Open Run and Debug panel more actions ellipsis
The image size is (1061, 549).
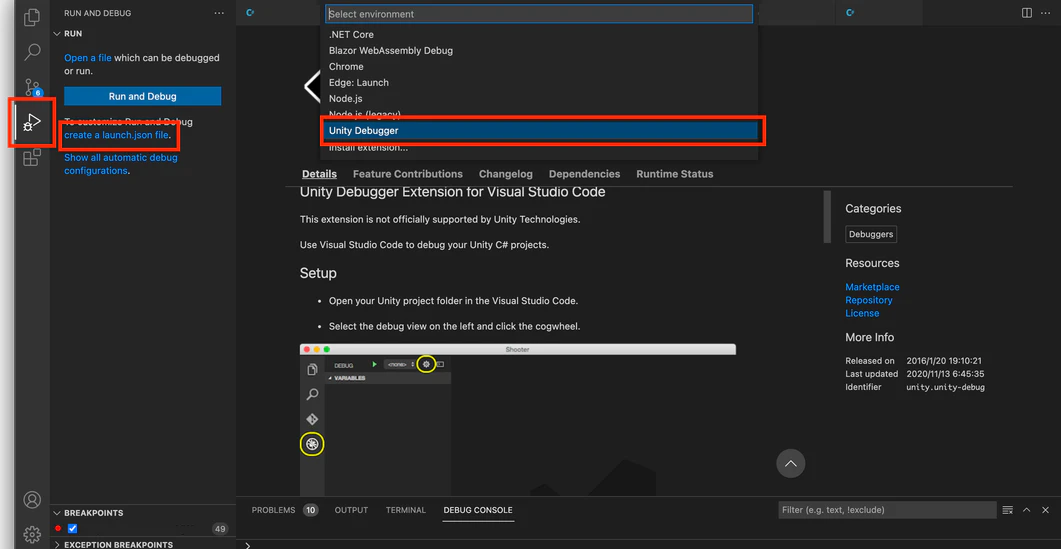pyautogui.click(x=219, y=13)
